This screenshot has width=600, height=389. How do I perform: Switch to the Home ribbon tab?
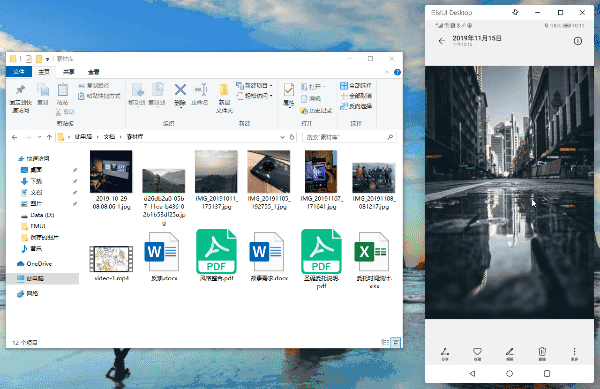click(x=44, y=72)
